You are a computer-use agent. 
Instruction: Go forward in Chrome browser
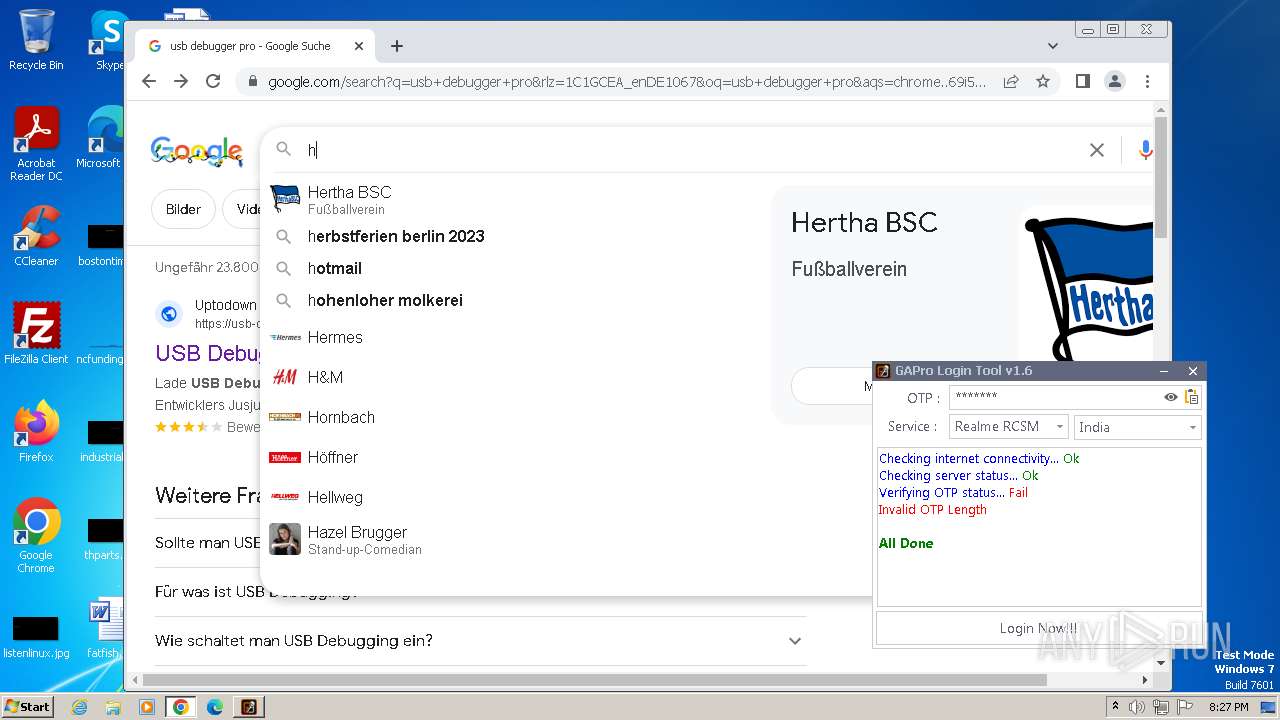pos(181,81)
